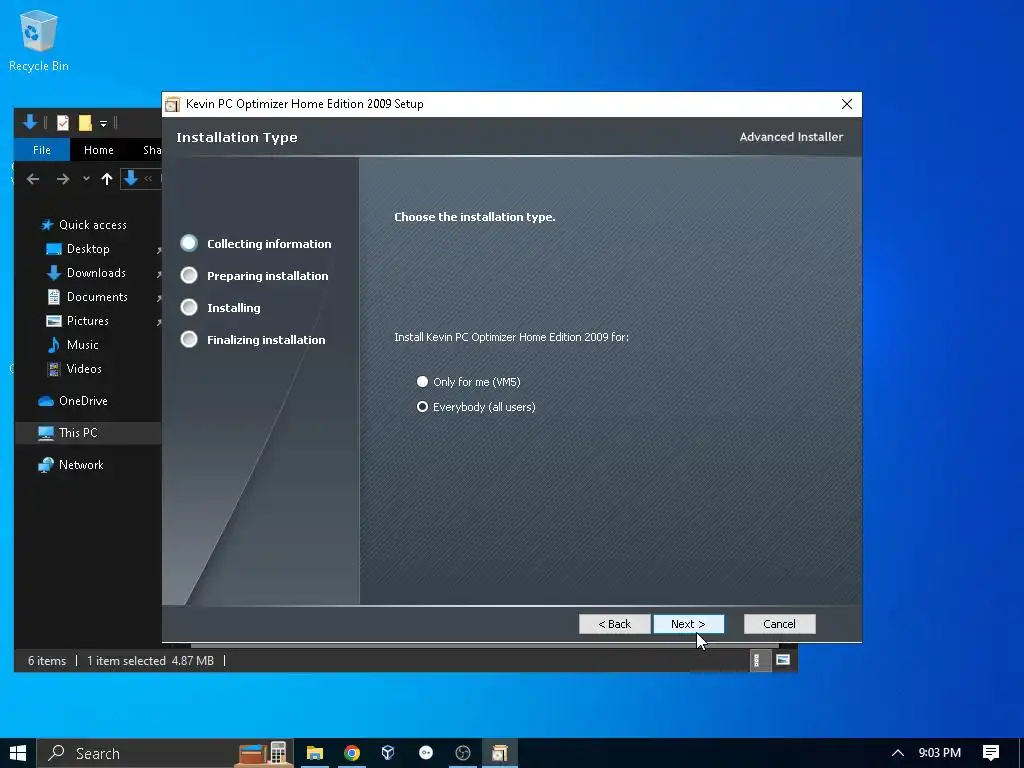The image size is (1024, 768).
Task: Open the Action Center notifications icon
Action: click(x=991, y=753)
